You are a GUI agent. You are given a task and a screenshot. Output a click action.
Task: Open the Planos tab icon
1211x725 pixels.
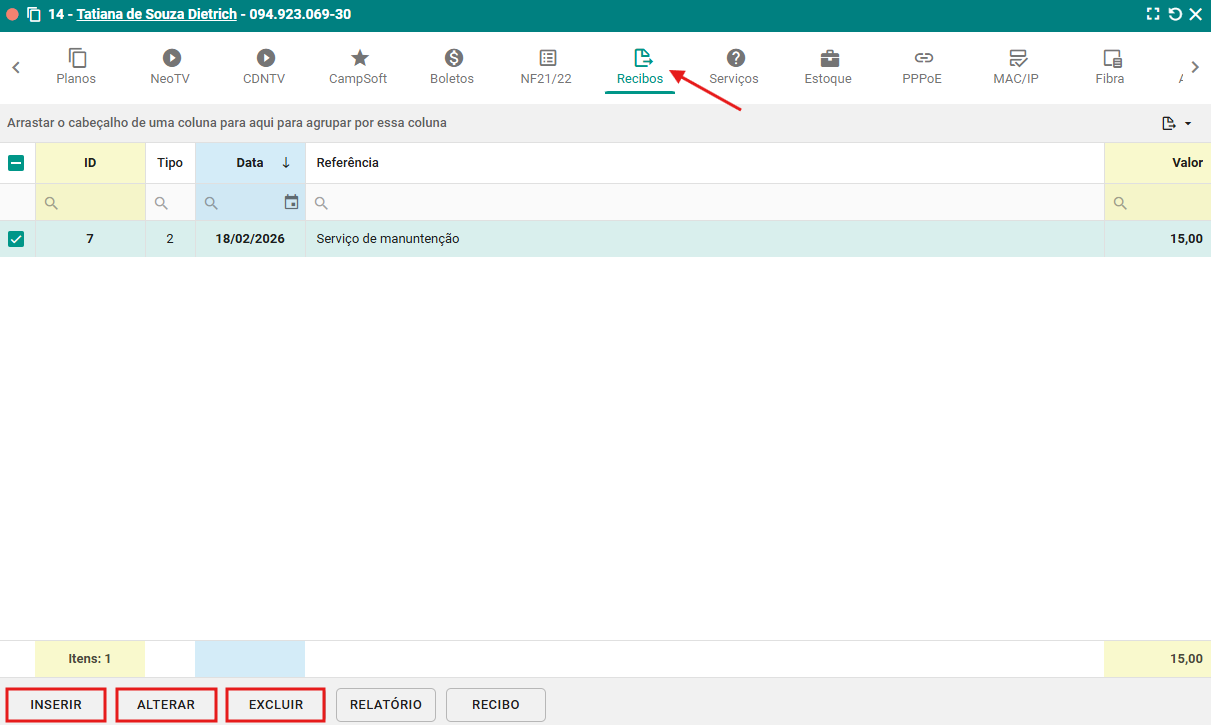click(77, 59)
